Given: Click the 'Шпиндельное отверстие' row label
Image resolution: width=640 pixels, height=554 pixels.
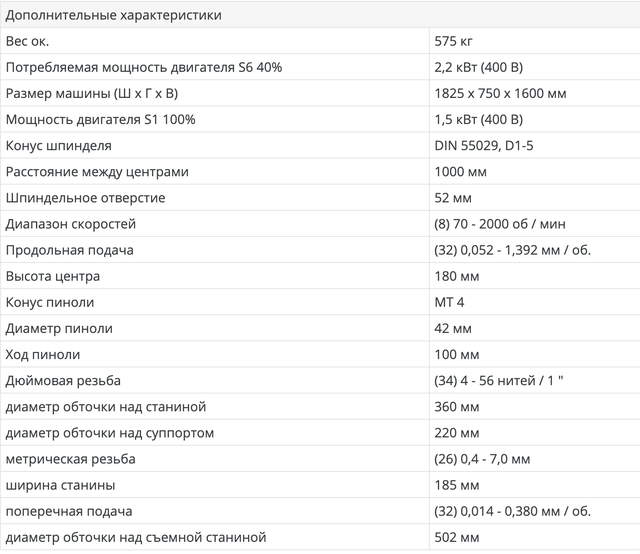Looking at the screenshot, I should click(85, 198).
